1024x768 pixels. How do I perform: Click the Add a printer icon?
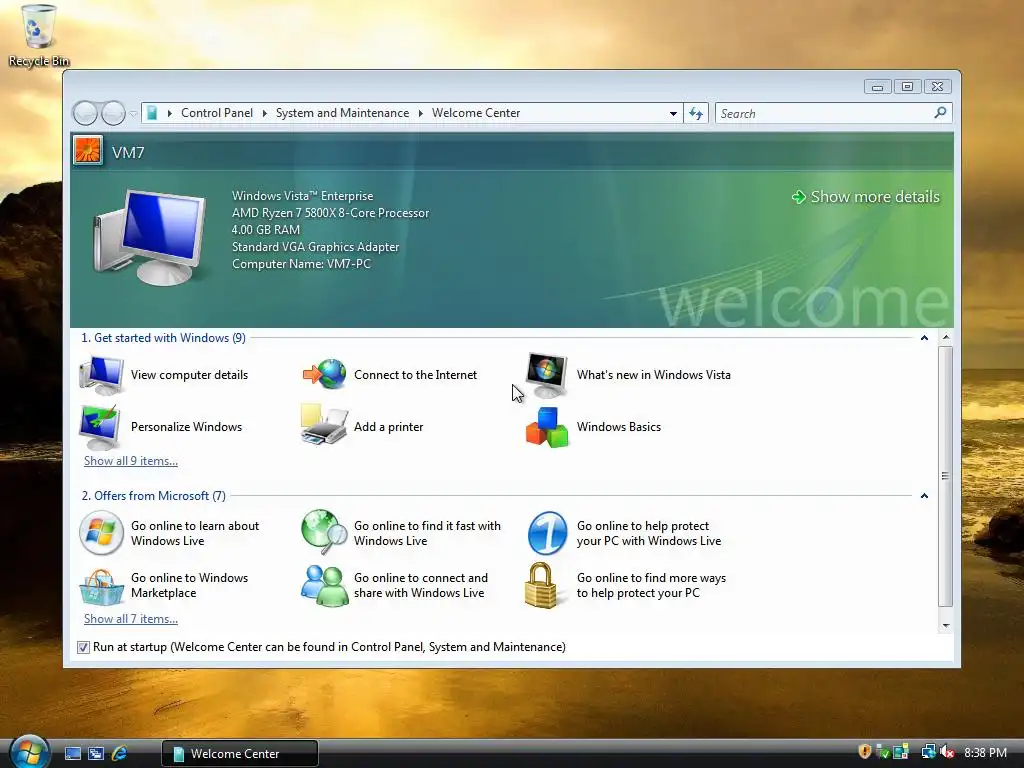point(324,425)
